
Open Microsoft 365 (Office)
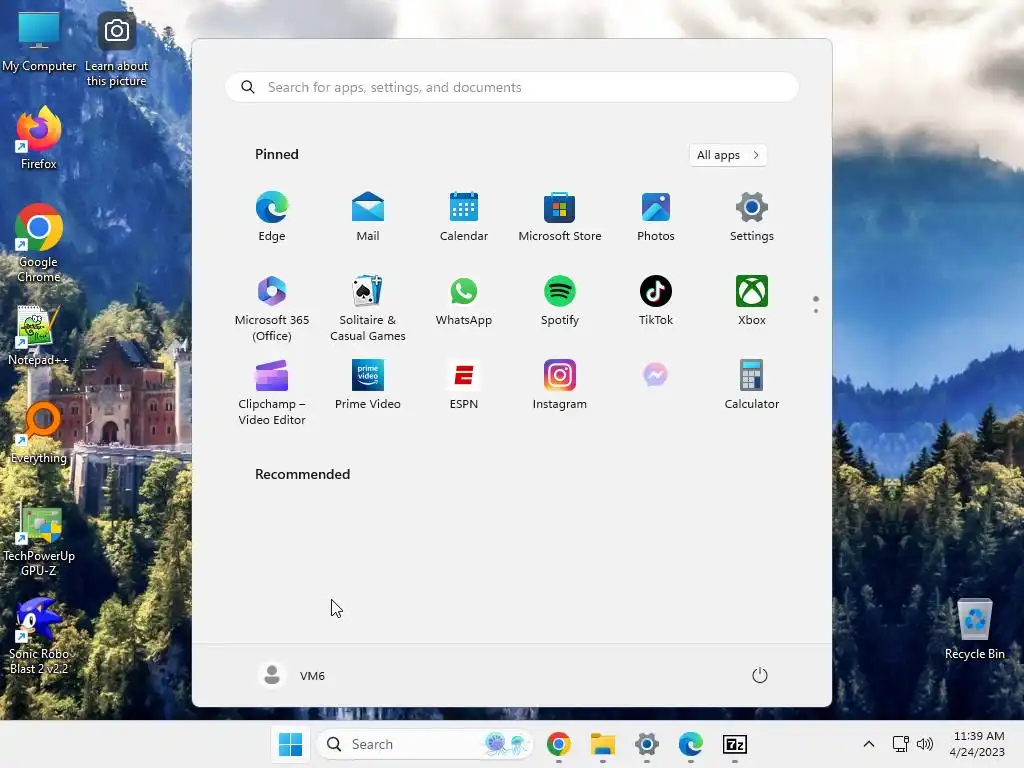(272, 308)
